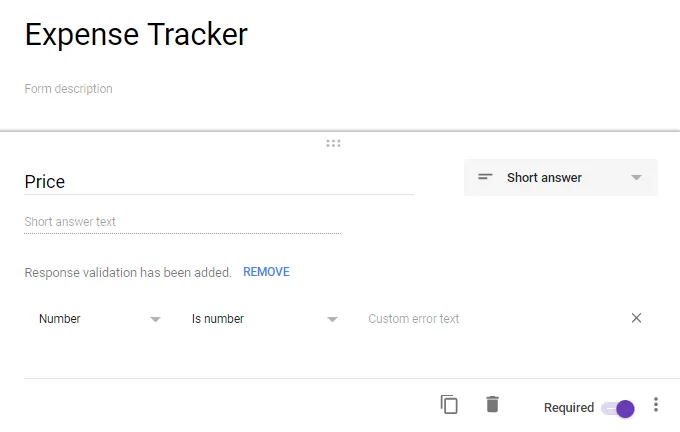Open the Is number condition dropdown
Screen dimensions: 680x432
point(264,319)
